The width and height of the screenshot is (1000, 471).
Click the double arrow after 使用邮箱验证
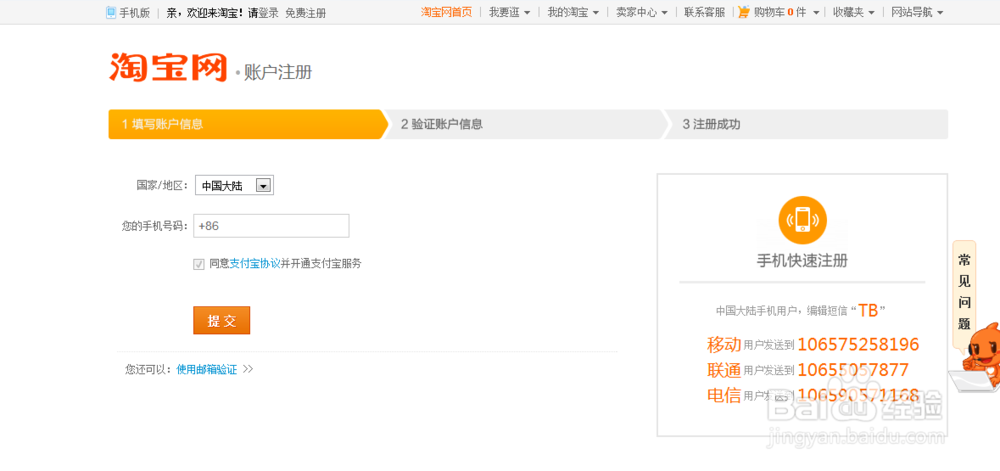click(248, 369)
